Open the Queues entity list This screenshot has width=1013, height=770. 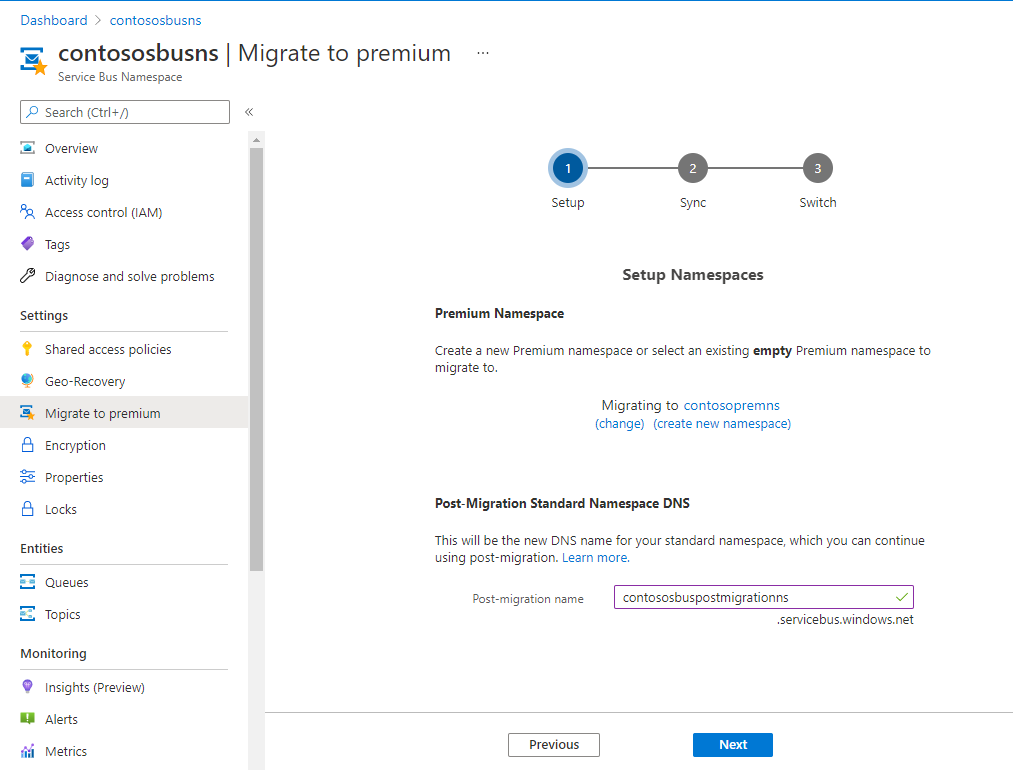[x=72, y=582]
